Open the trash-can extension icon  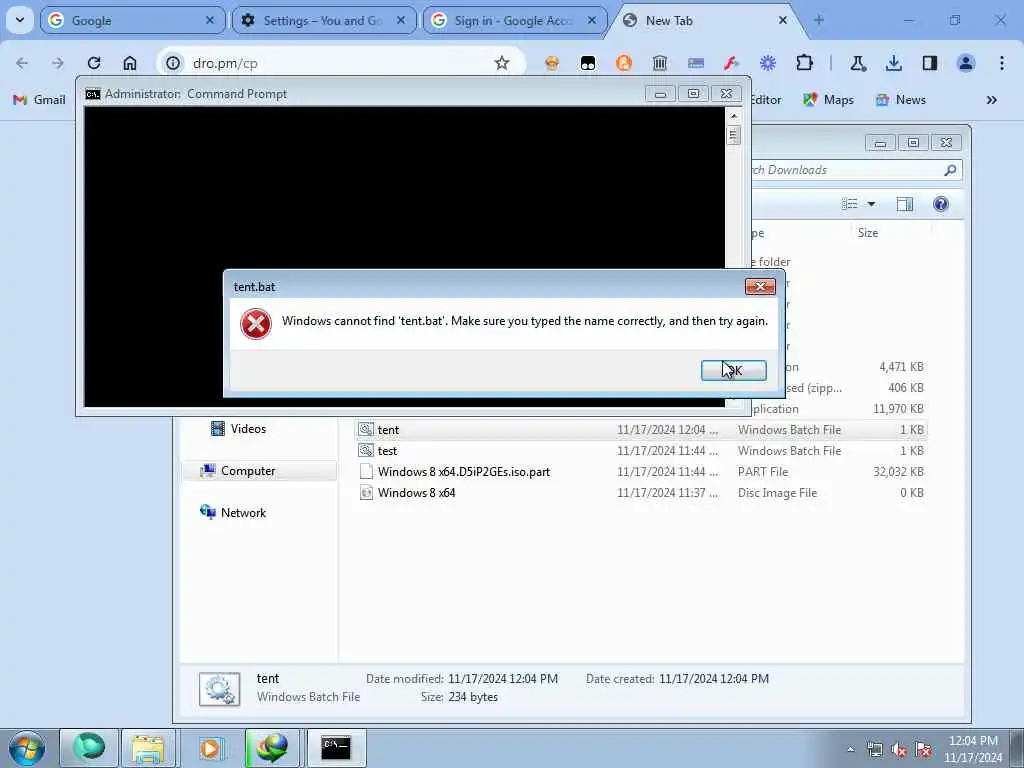coord(660,63)
